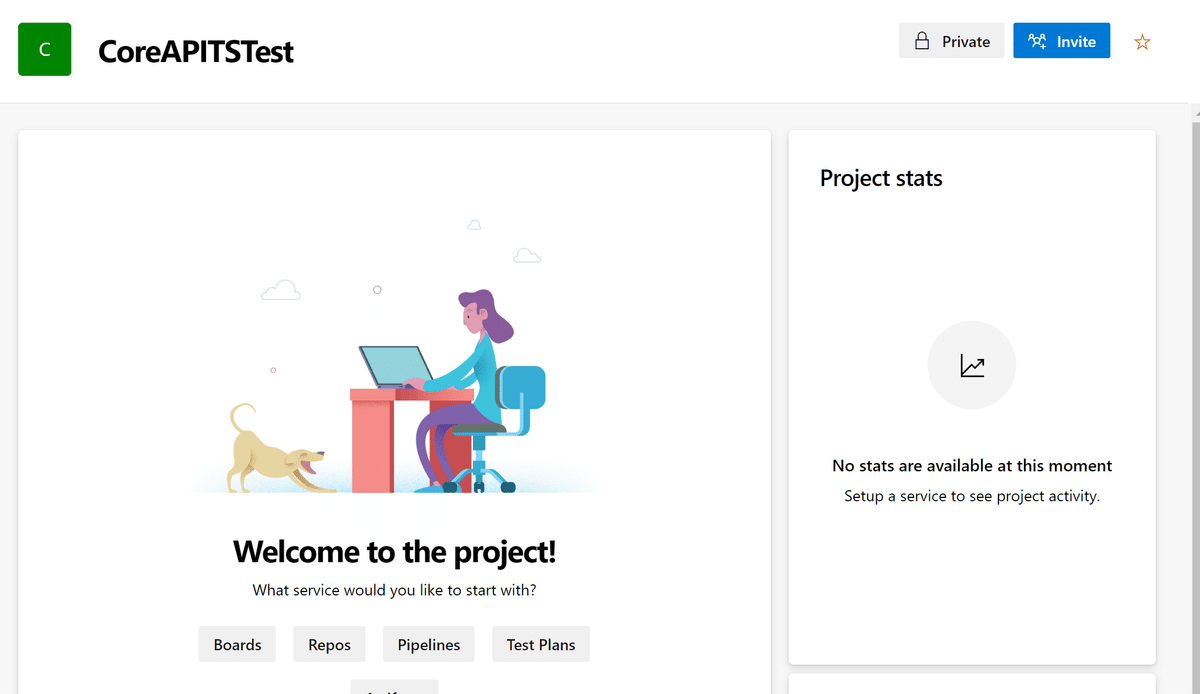Select the Test Plans service

(540, 645)
